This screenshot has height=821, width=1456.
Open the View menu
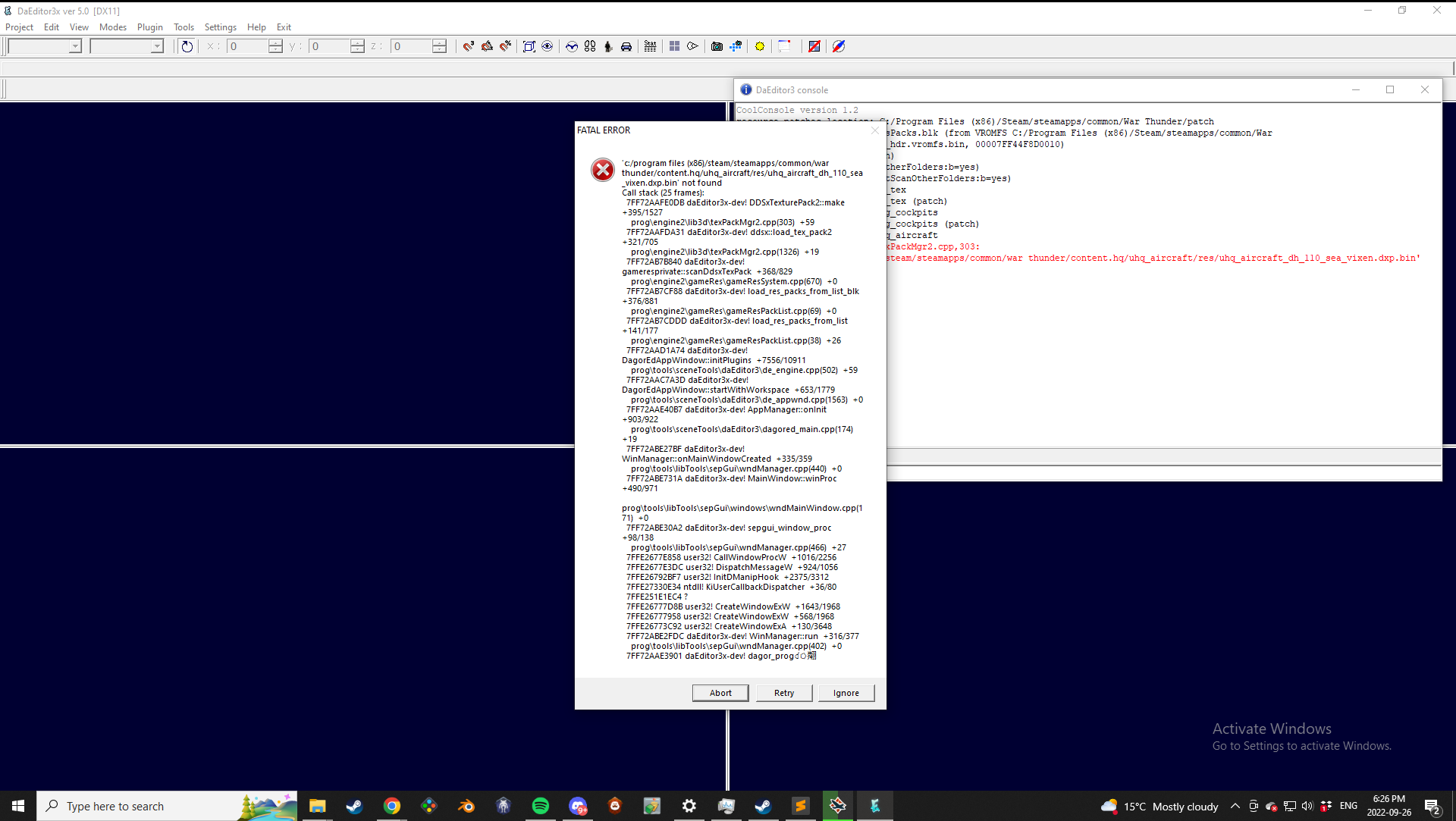[79, 27]
